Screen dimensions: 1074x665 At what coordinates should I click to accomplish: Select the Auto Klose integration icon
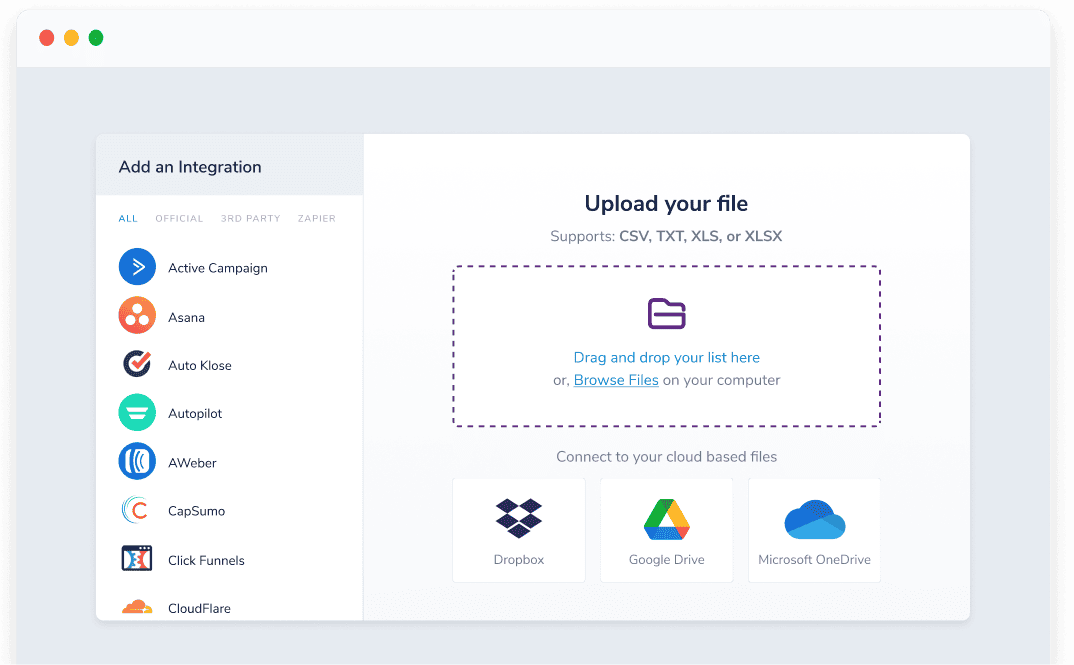point(137,364)
